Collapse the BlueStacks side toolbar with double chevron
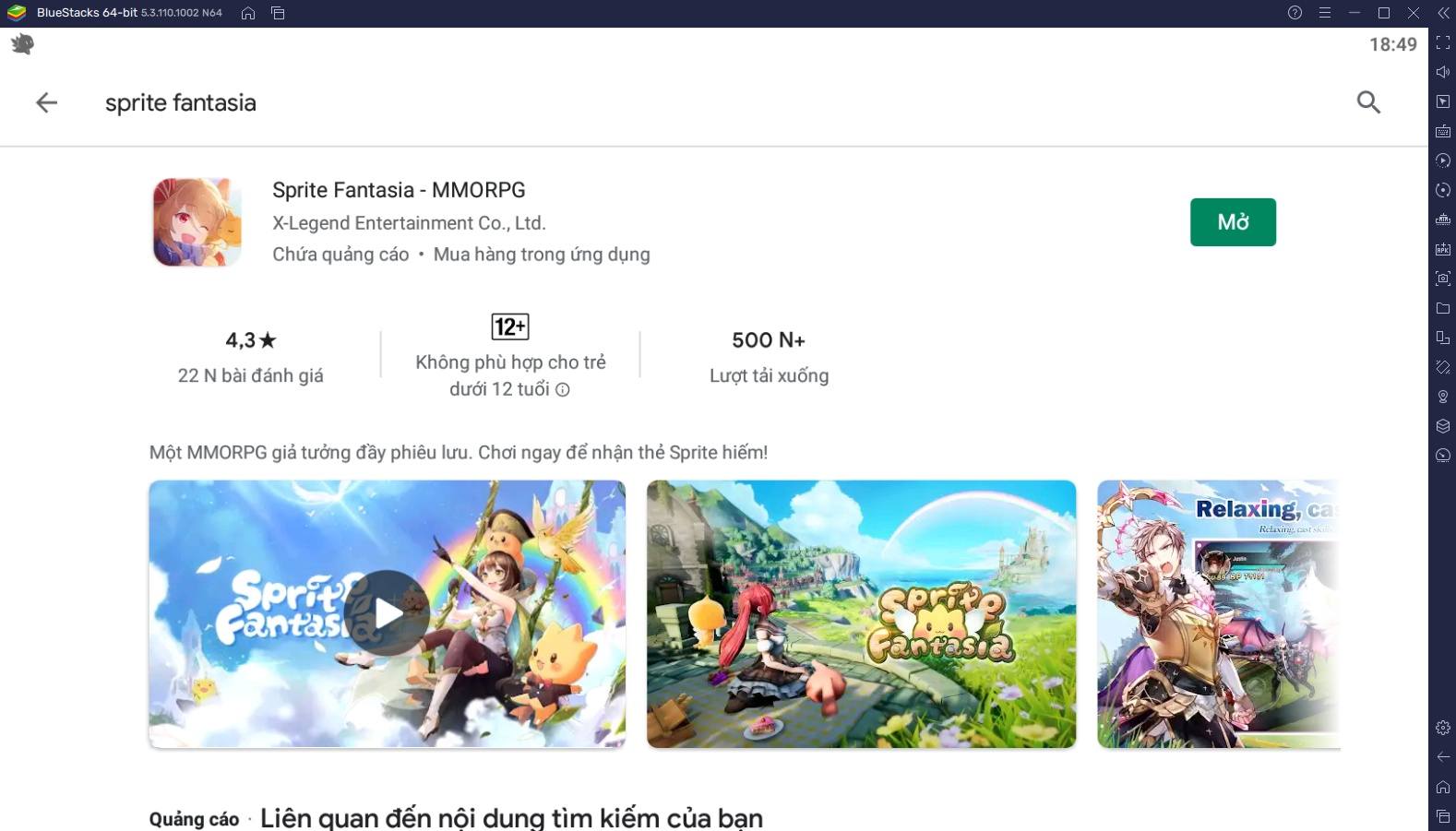 (1443, 13)
